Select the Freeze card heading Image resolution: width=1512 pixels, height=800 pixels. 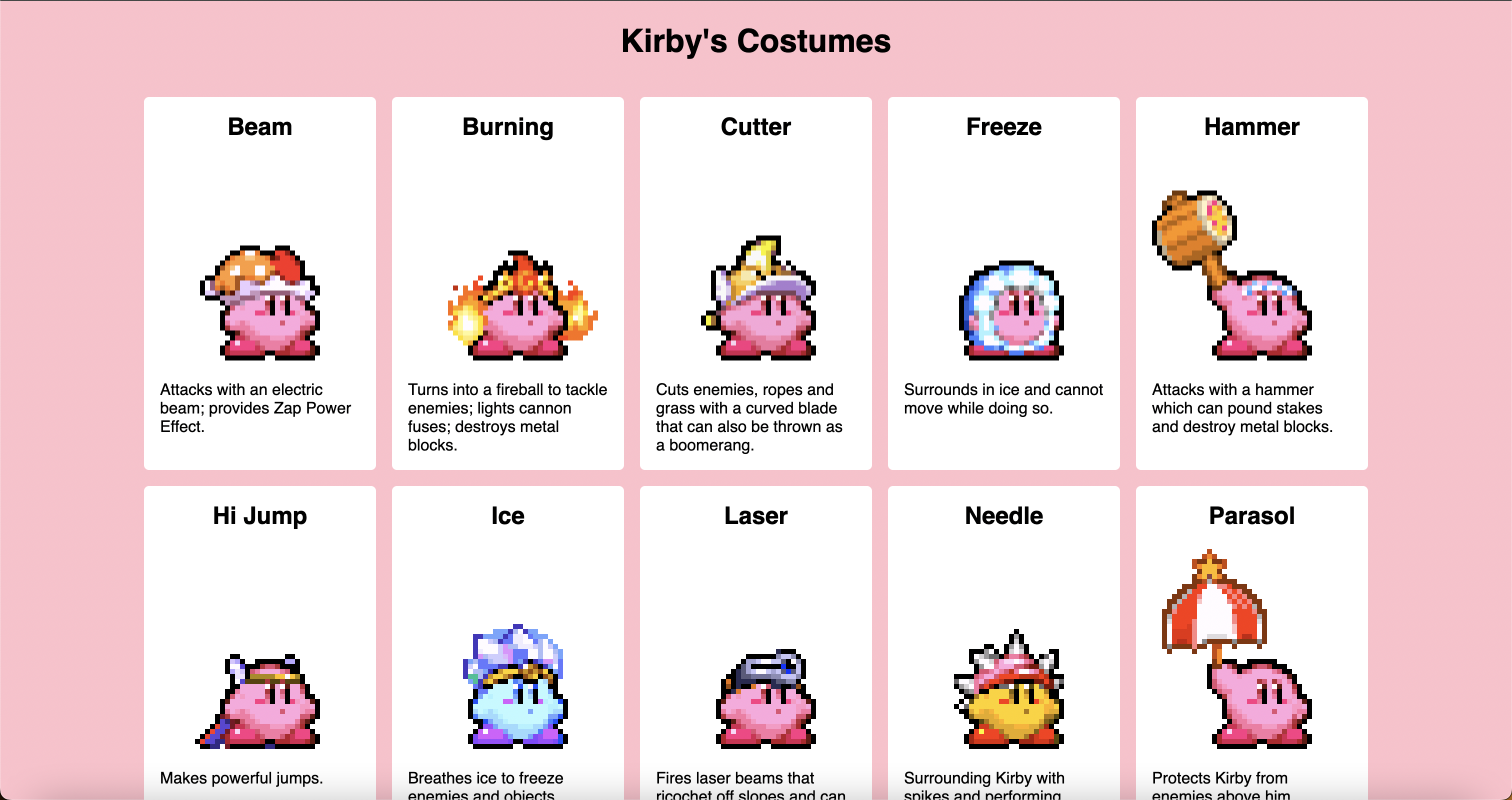pos(1003,127)
